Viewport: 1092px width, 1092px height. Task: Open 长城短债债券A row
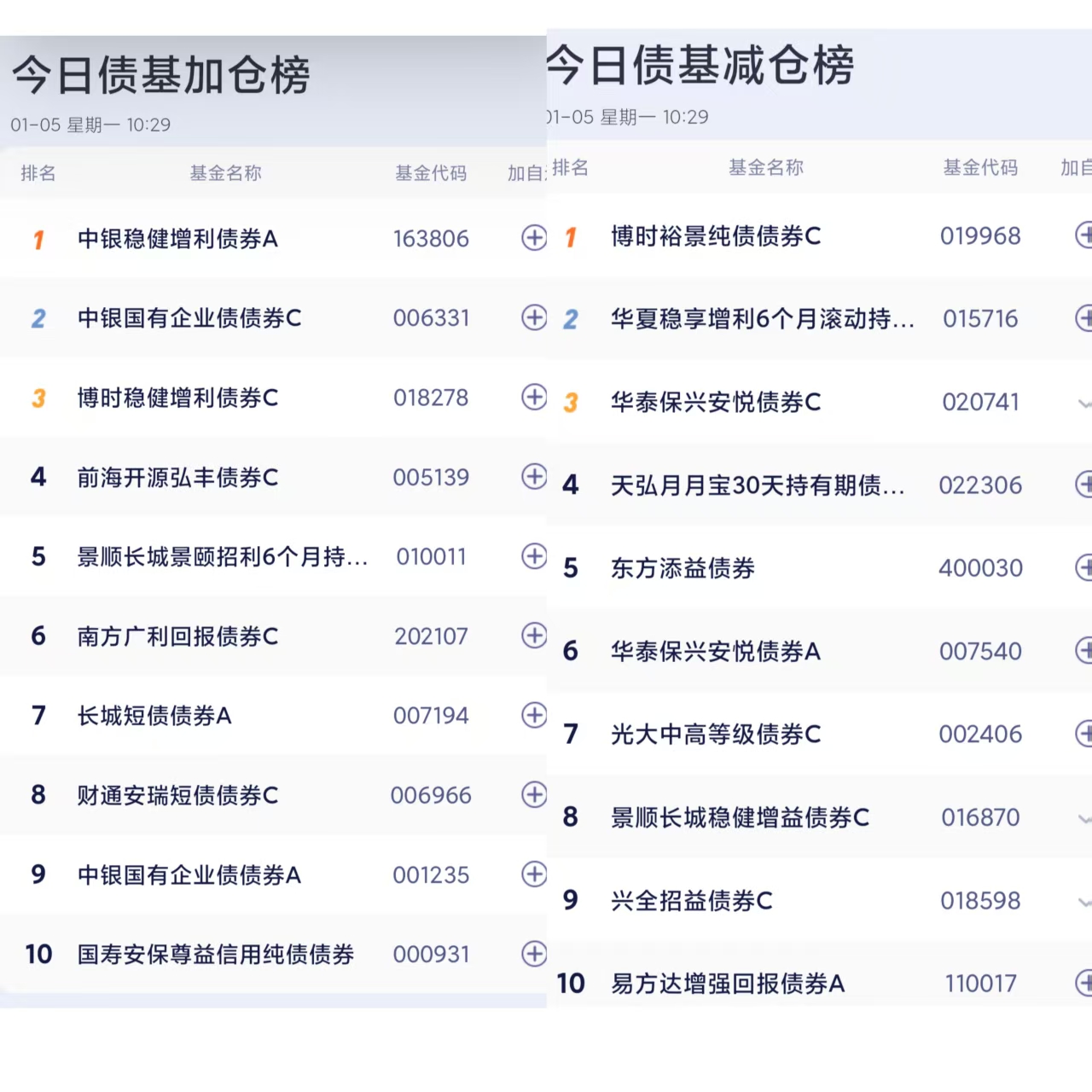click(x=273, y=715)
